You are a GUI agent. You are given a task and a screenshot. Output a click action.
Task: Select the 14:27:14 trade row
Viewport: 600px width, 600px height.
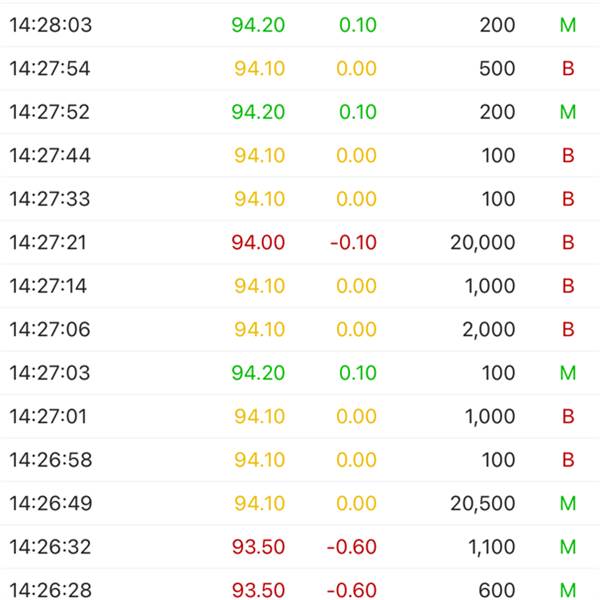point(300,286)
